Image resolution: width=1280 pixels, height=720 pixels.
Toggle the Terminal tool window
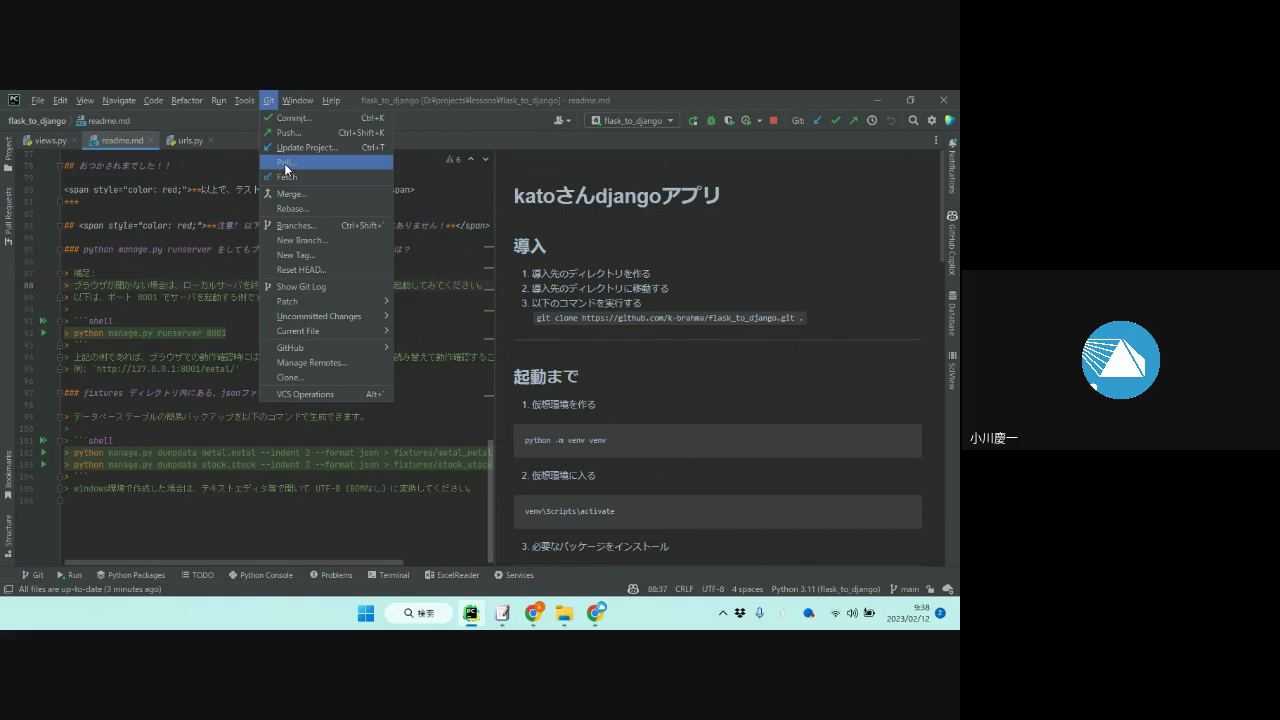tap(387, 575)
